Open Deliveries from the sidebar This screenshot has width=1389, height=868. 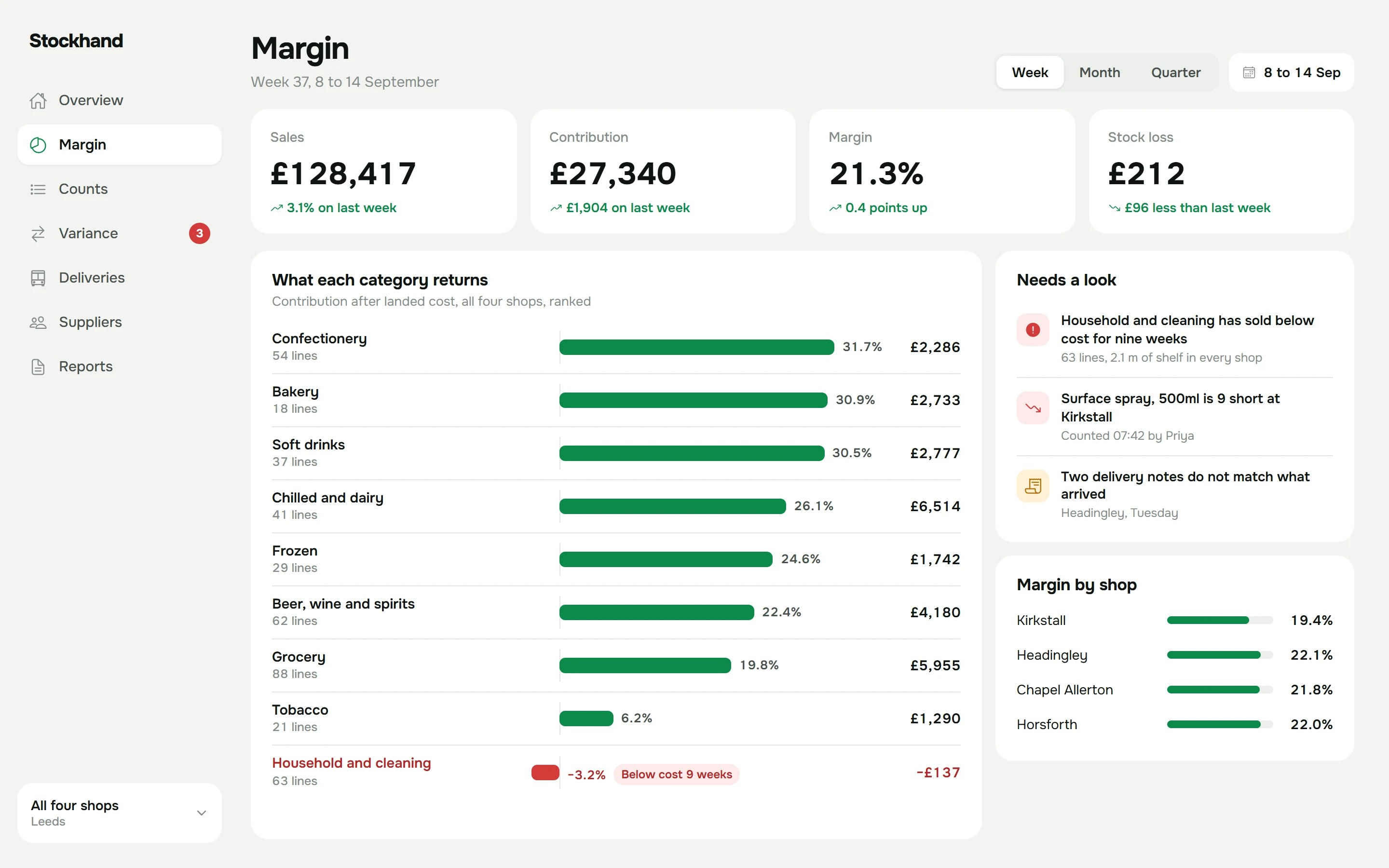point(120,278)
